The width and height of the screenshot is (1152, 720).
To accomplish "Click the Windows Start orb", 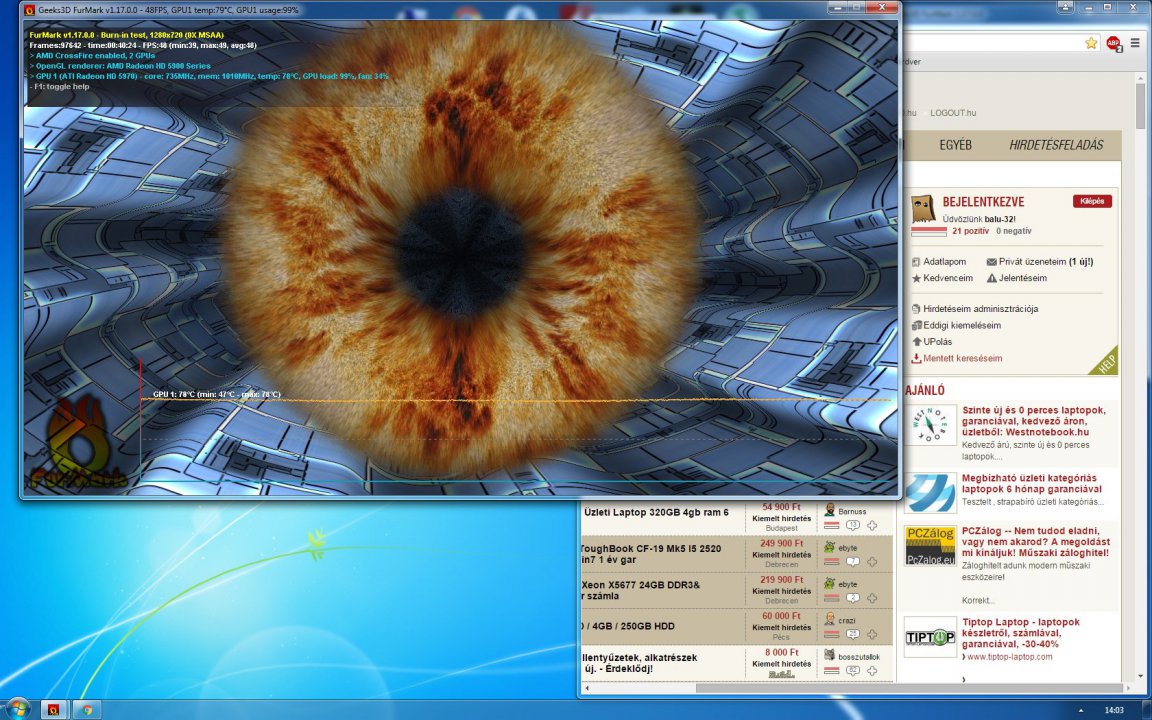I will [x=18, y=710].
